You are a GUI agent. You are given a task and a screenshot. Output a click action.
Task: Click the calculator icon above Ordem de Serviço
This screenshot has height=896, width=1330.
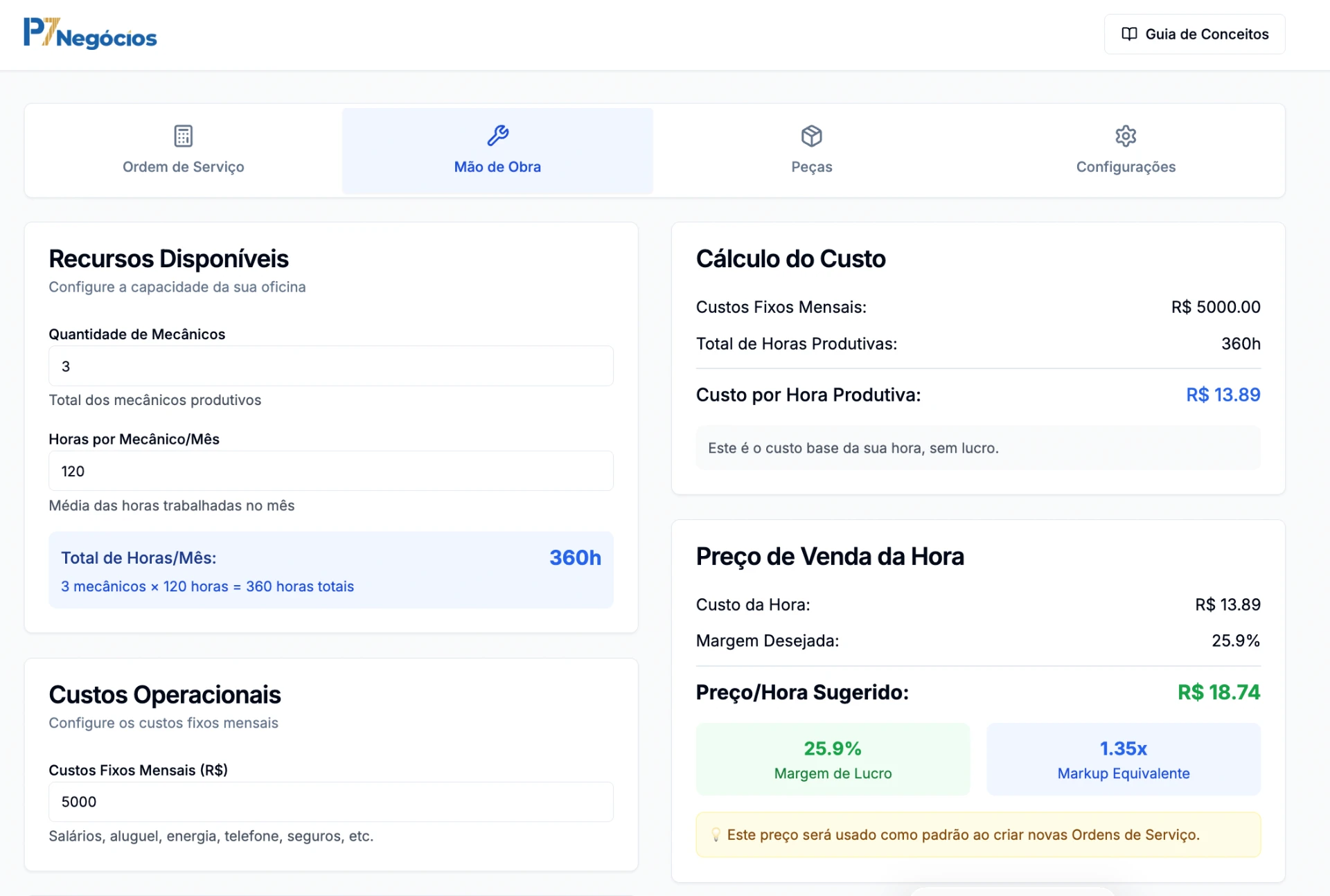click(184, 136)
